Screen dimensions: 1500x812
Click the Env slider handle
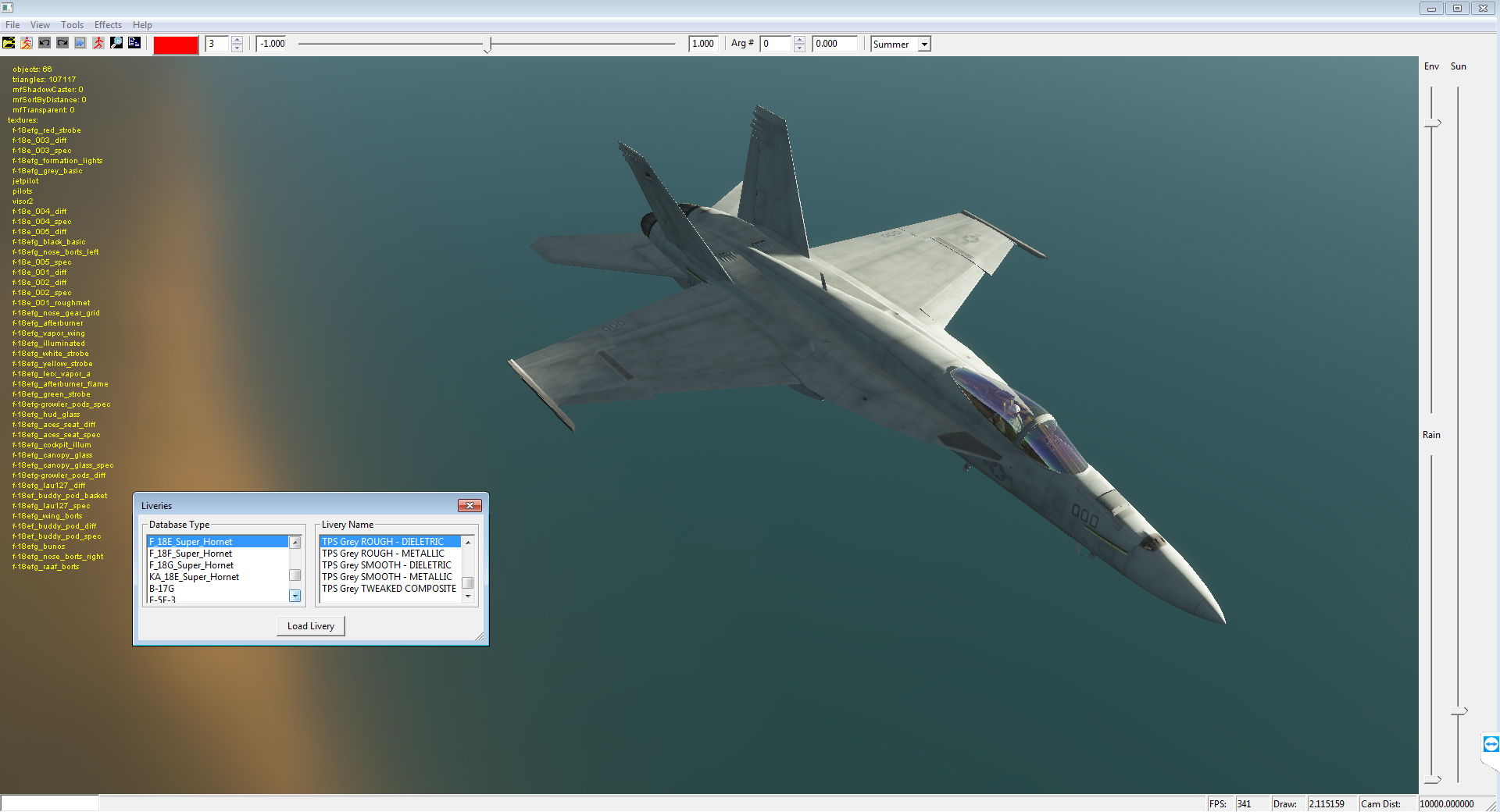coord(1433,123)
